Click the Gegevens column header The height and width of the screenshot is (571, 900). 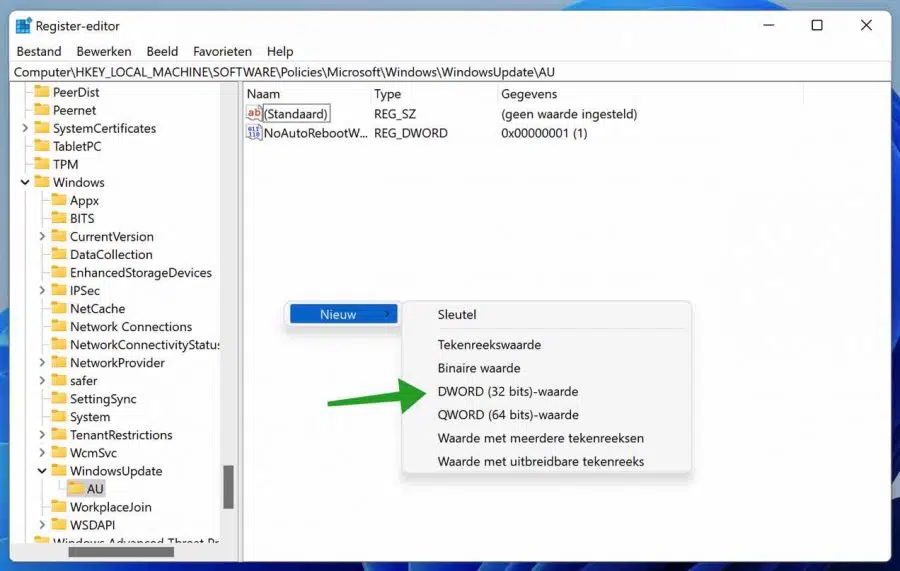click(650, 94)
